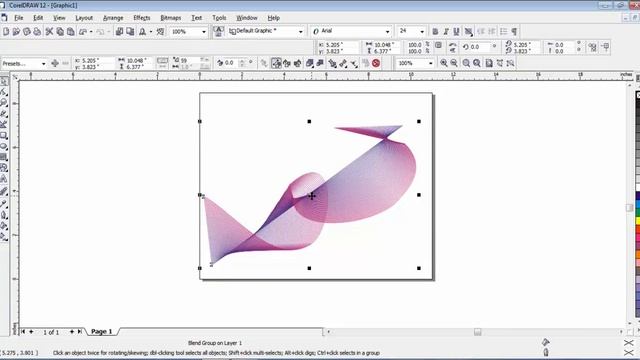Pick the red swatch in color palette
640x360 pixels.
pyautogui.click(x=638, y=229)
